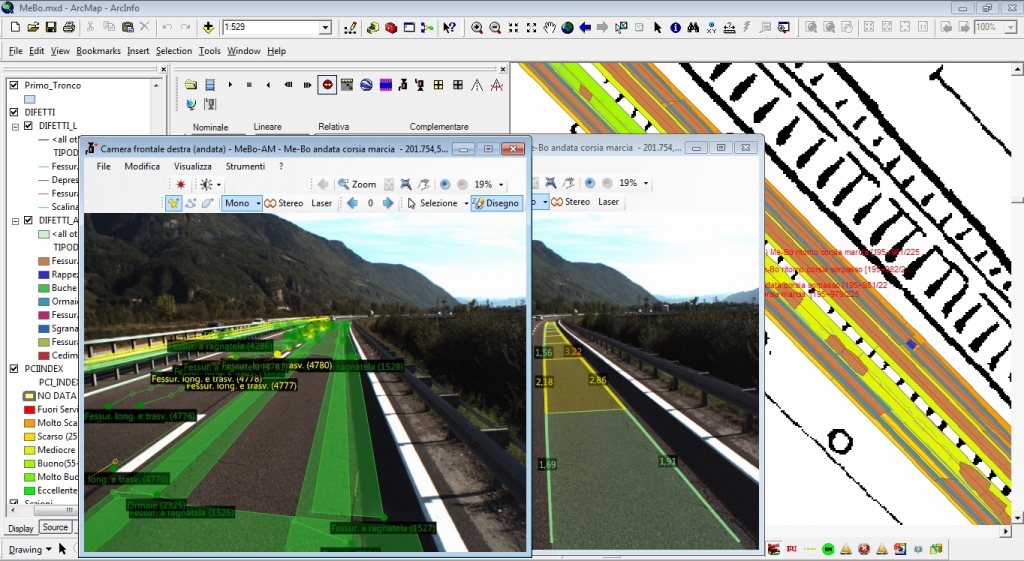
Task: Open the red ArcToolbox icon
Action: tap(391, 27)
